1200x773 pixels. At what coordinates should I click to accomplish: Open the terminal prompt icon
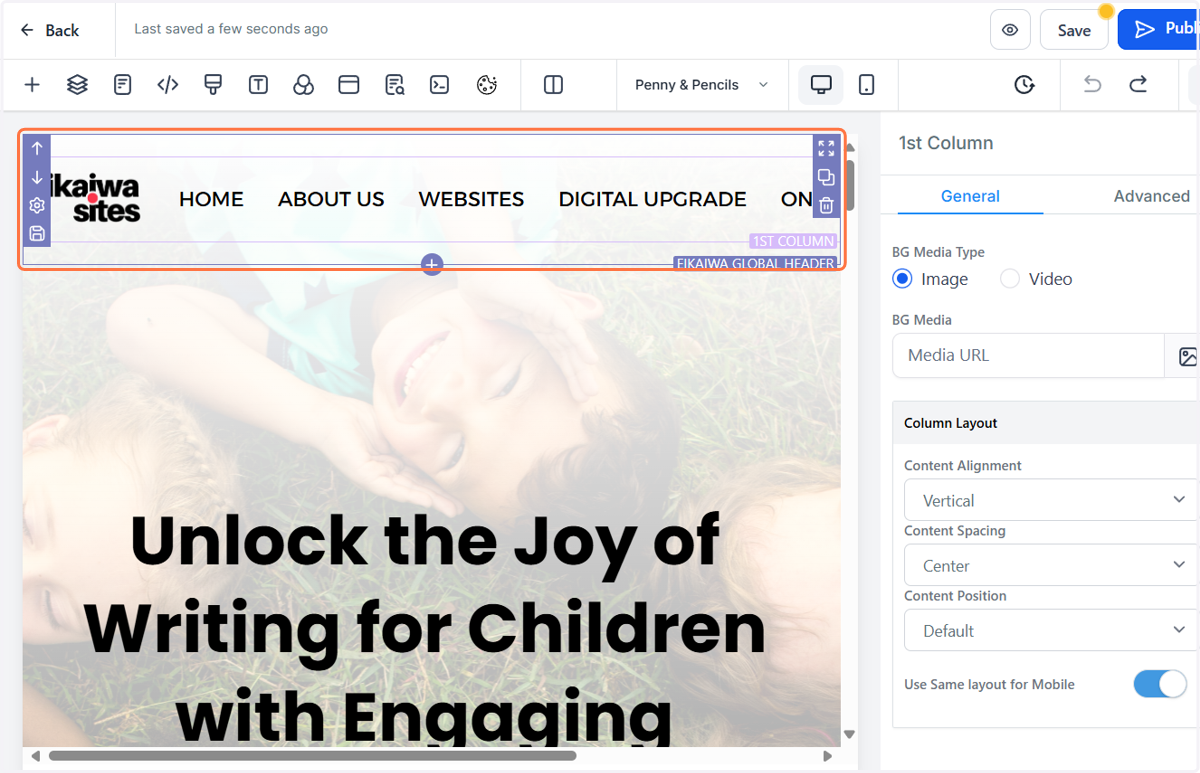[x=439, y=85]
